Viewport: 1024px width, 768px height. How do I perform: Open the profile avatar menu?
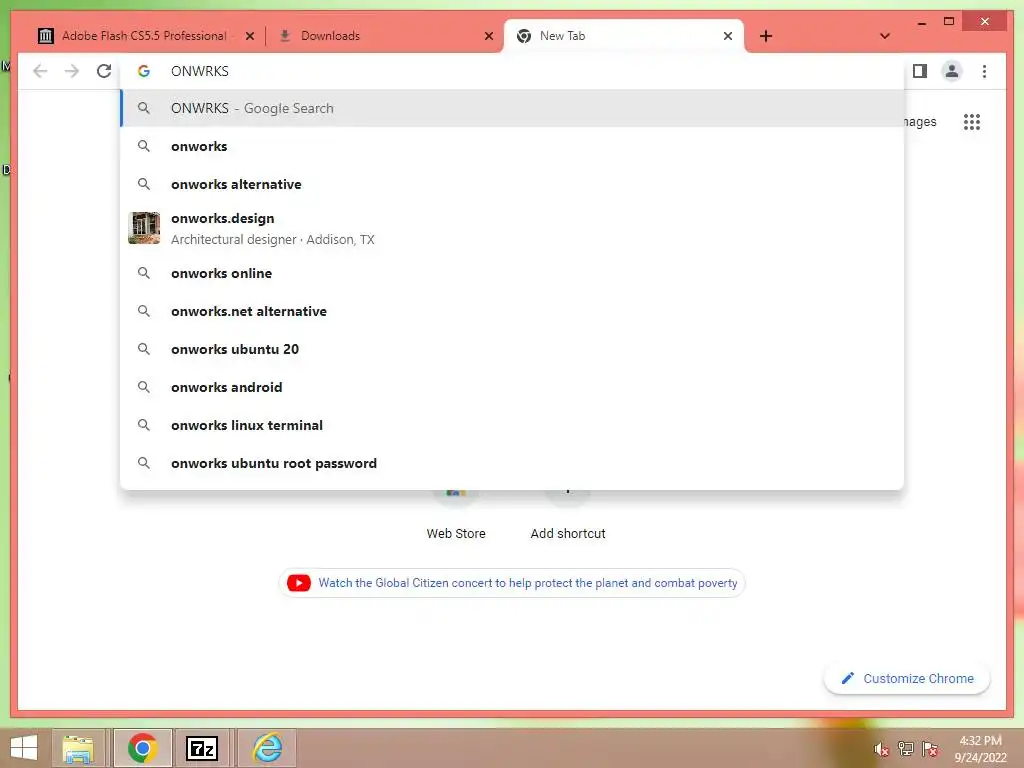coord(952,71)
